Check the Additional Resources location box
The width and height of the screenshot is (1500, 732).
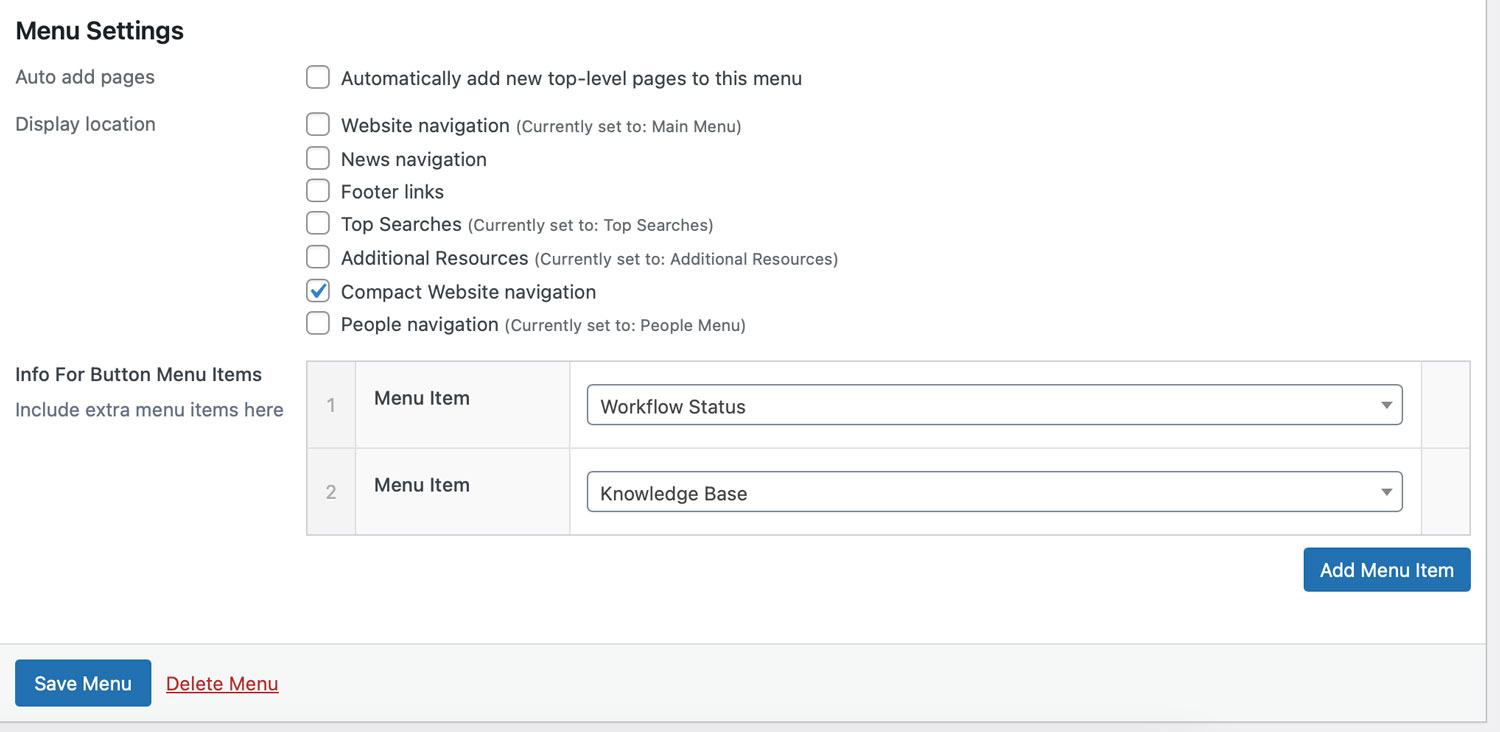coord(318,258)
